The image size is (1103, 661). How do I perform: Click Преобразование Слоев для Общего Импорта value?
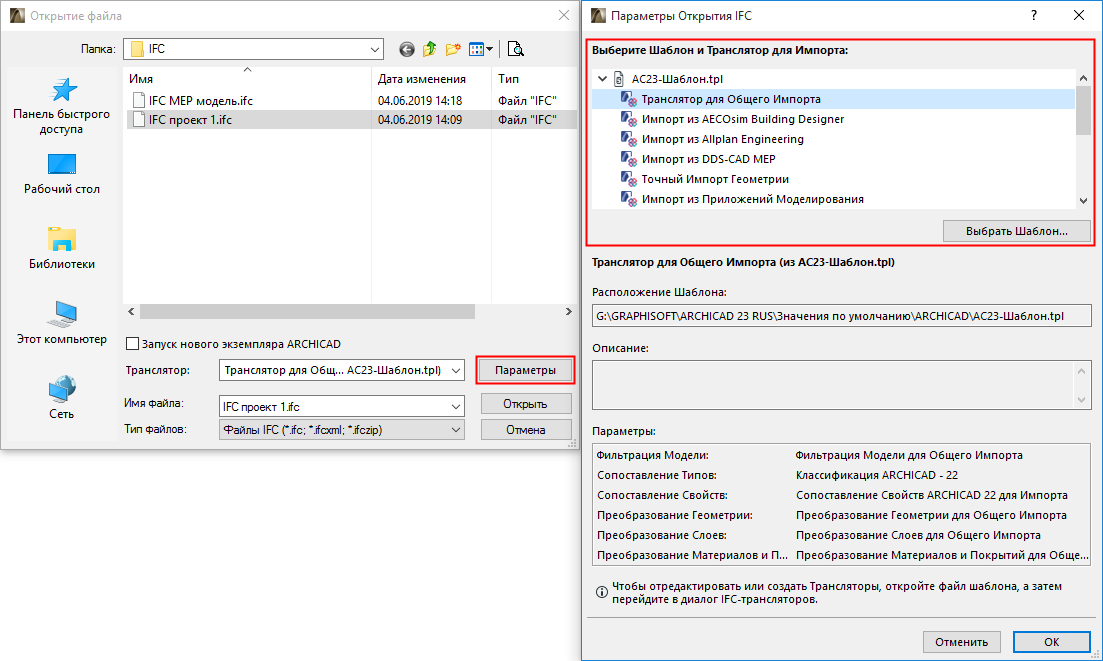coord(918,535)
